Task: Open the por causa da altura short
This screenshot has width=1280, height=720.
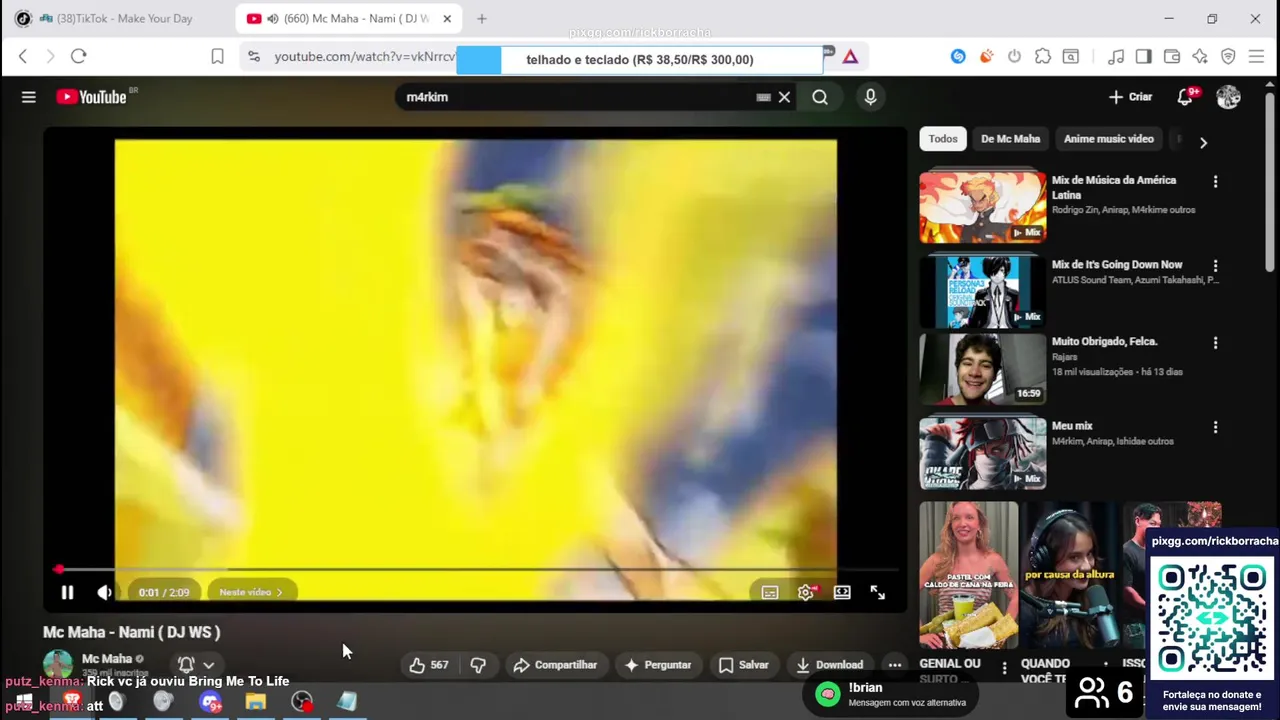Action: pos(1069,576)
